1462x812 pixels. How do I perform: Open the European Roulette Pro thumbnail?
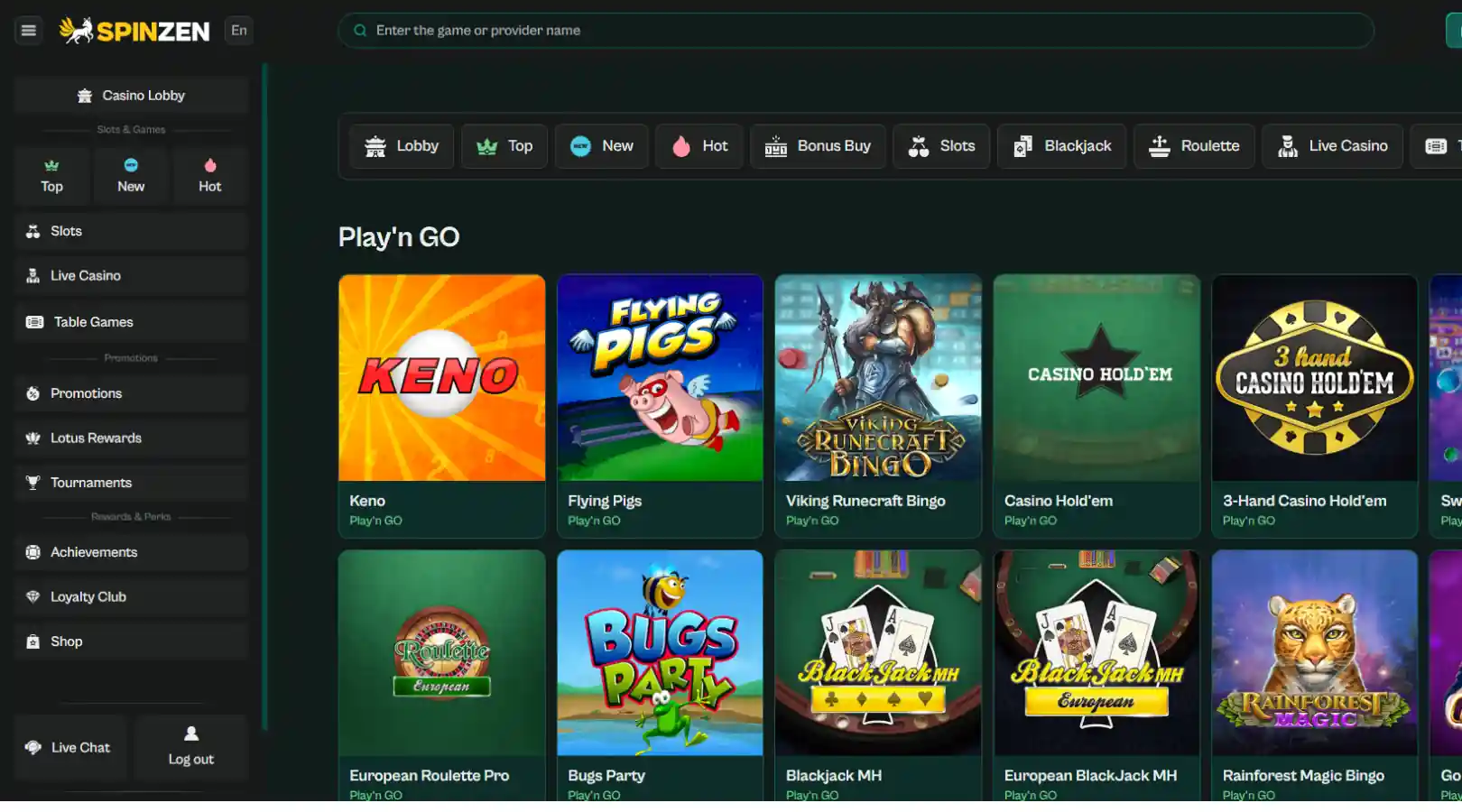(x=441, y=653)
